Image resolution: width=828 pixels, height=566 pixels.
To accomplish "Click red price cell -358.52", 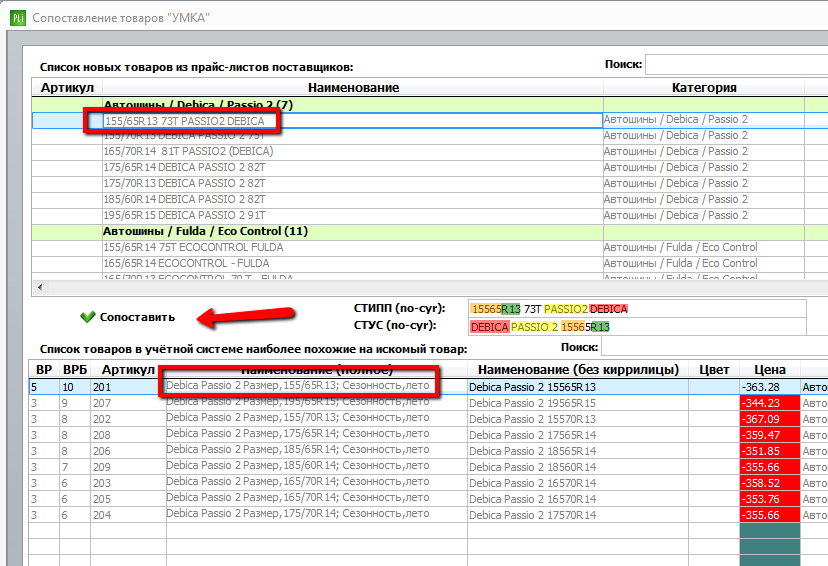I will point(770,483).
